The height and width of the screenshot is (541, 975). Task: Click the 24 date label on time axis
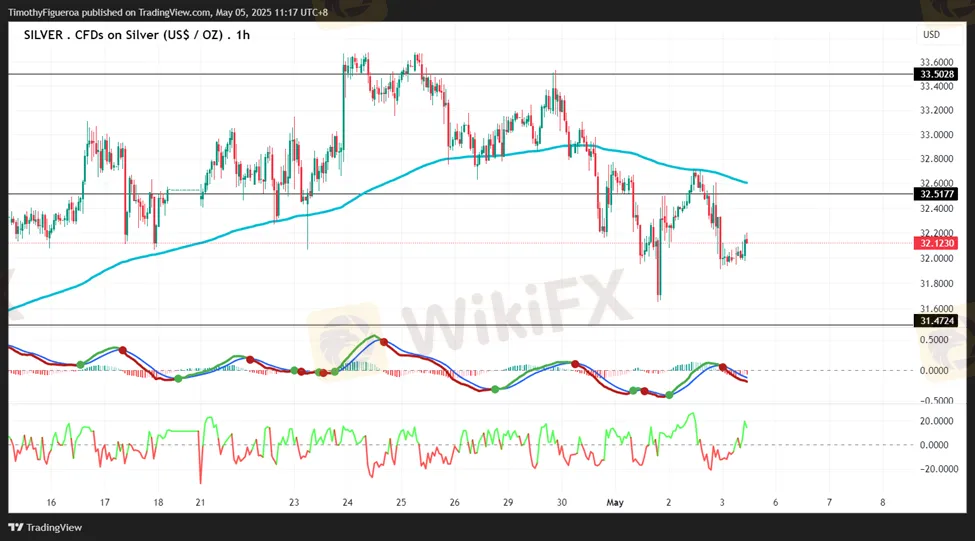[346, 502]
